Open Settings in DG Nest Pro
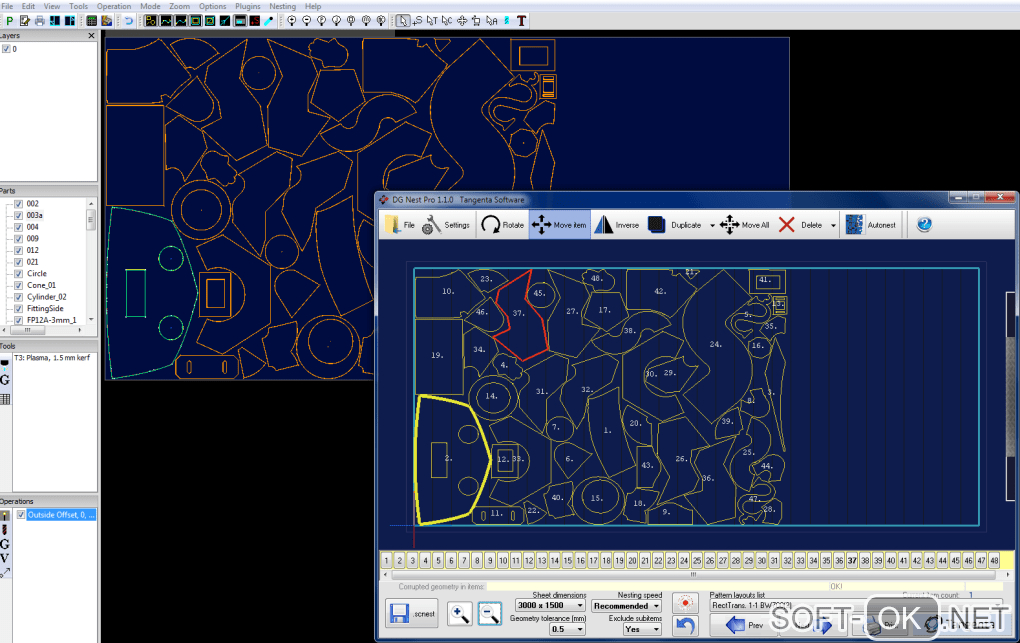 coord(446,225)
